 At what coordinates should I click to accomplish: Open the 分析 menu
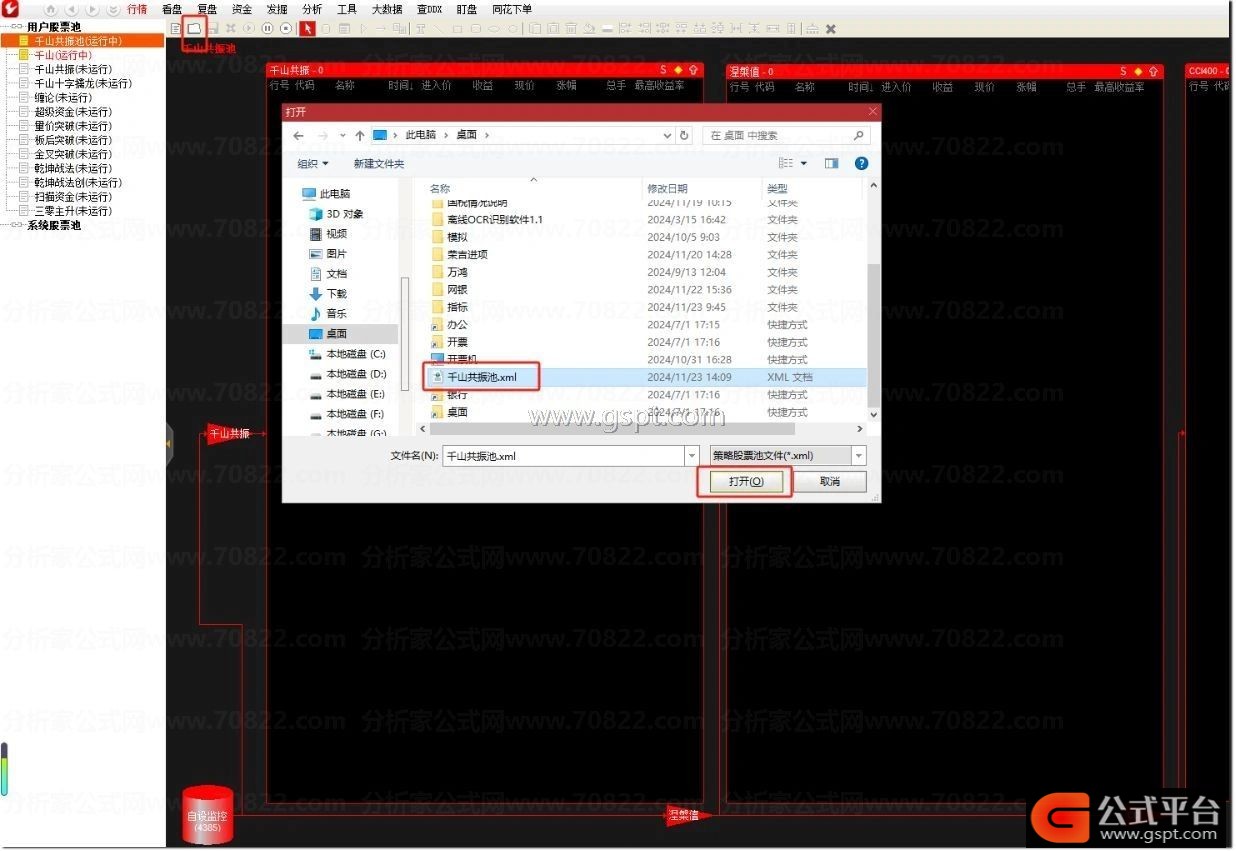(x=312, y=9)
